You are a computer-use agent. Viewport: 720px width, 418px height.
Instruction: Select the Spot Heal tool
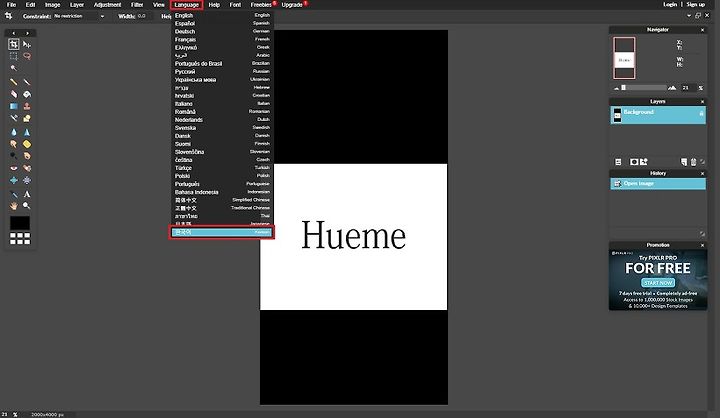point(27,168)
